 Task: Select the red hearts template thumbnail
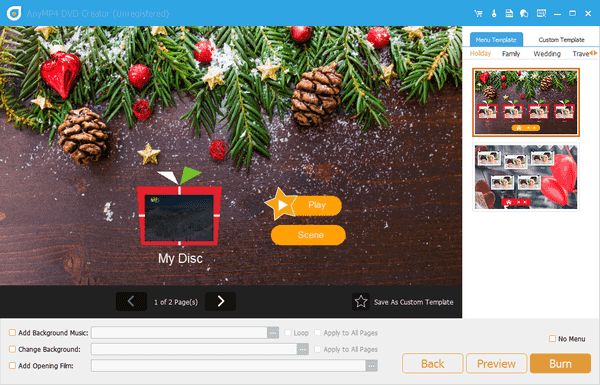[x=526, y=176]
